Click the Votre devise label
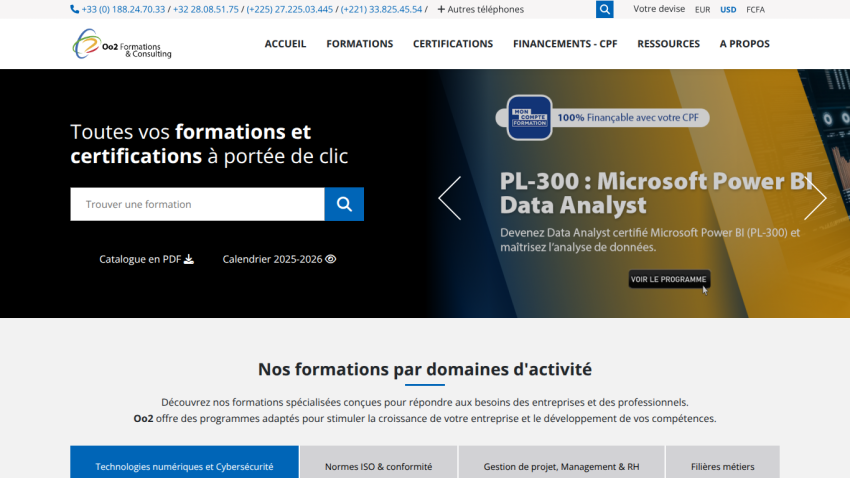This screenshot has height=478, width=850. 659,9
